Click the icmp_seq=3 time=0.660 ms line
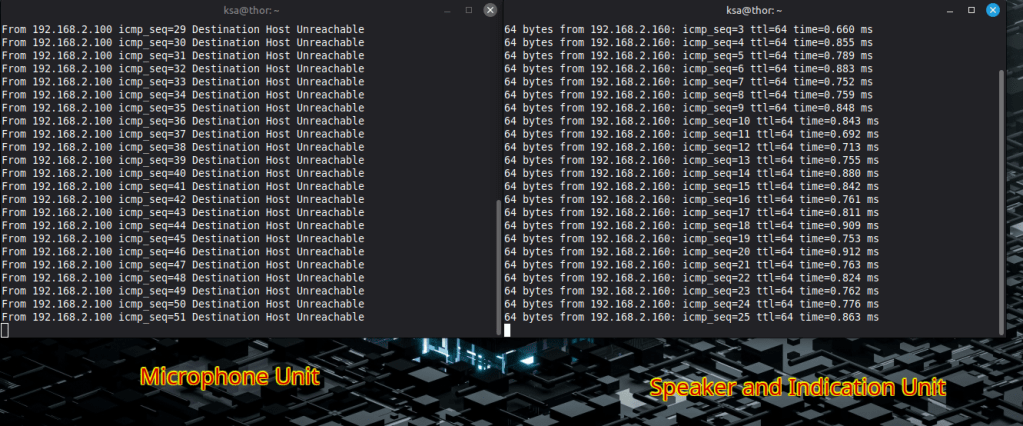This screenshot has width=1023, height=426. tap(690, 30)
